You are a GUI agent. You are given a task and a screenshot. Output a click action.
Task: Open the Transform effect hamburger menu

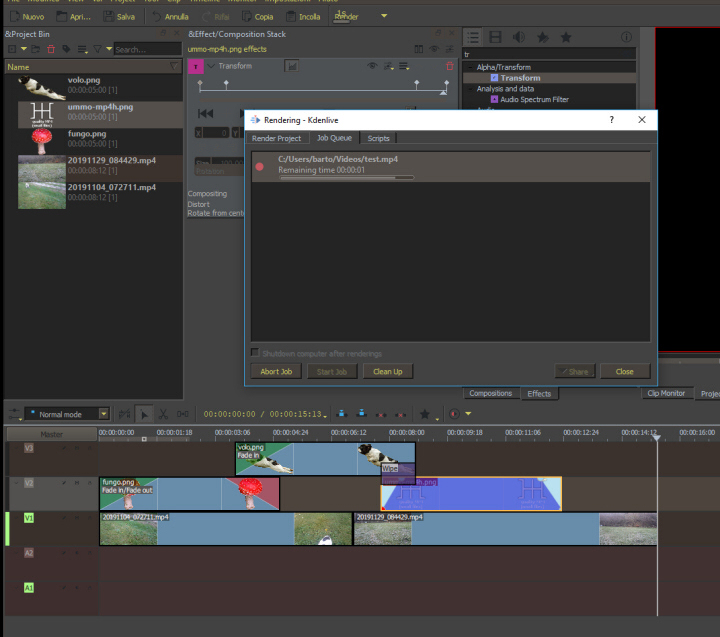tap(404, 67)
